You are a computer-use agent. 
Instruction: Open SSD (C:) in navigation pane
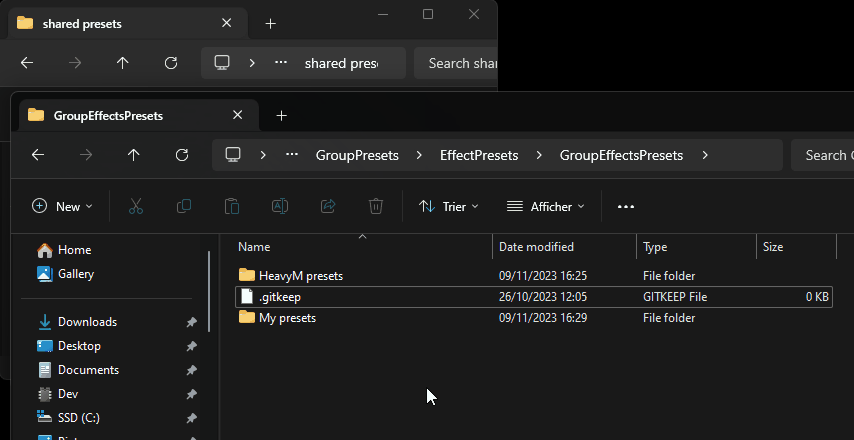point(68,418)
